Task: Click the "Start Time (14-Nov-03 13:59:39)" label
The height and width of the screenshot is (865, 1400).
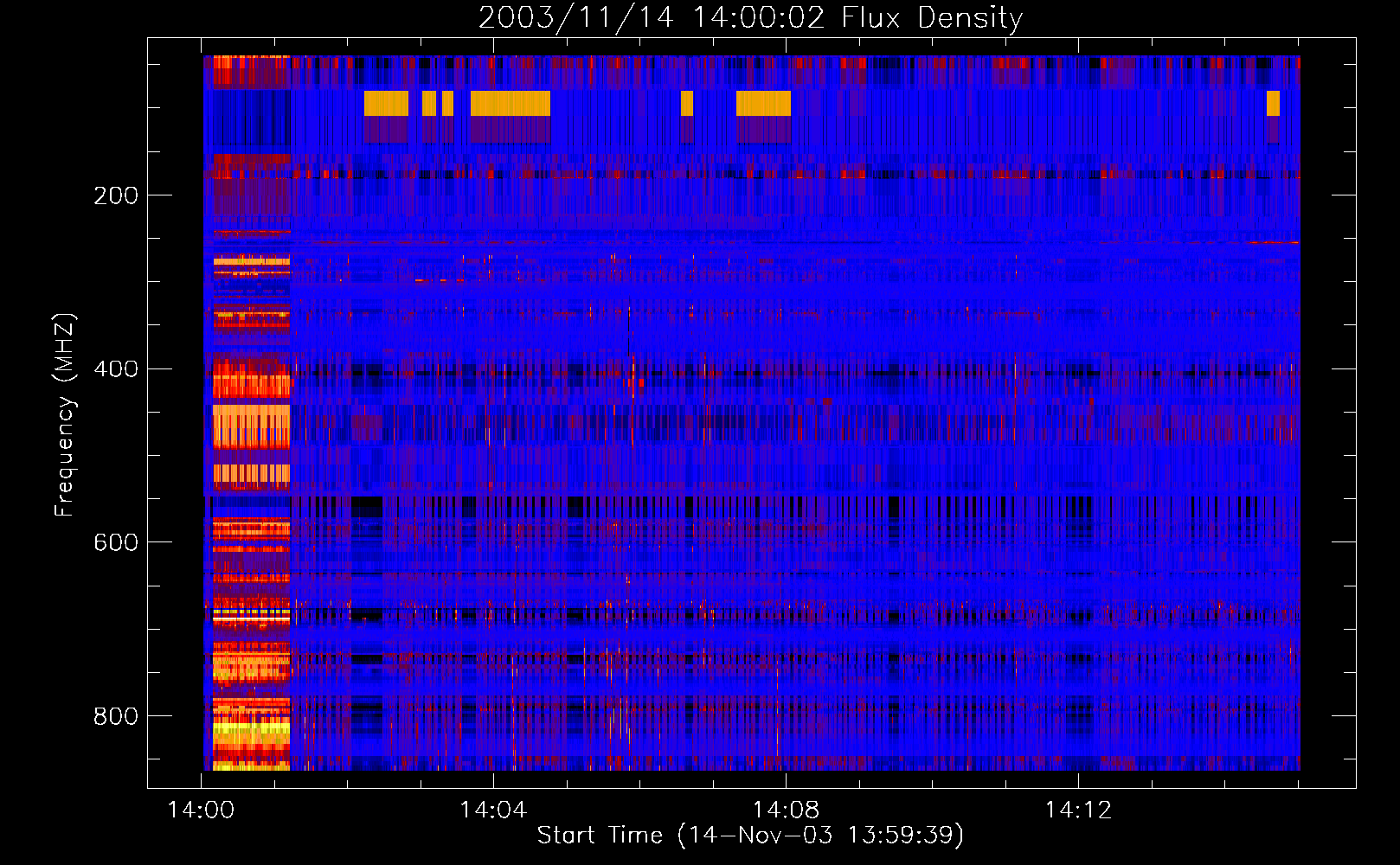Action: click(x=750, y=836)
